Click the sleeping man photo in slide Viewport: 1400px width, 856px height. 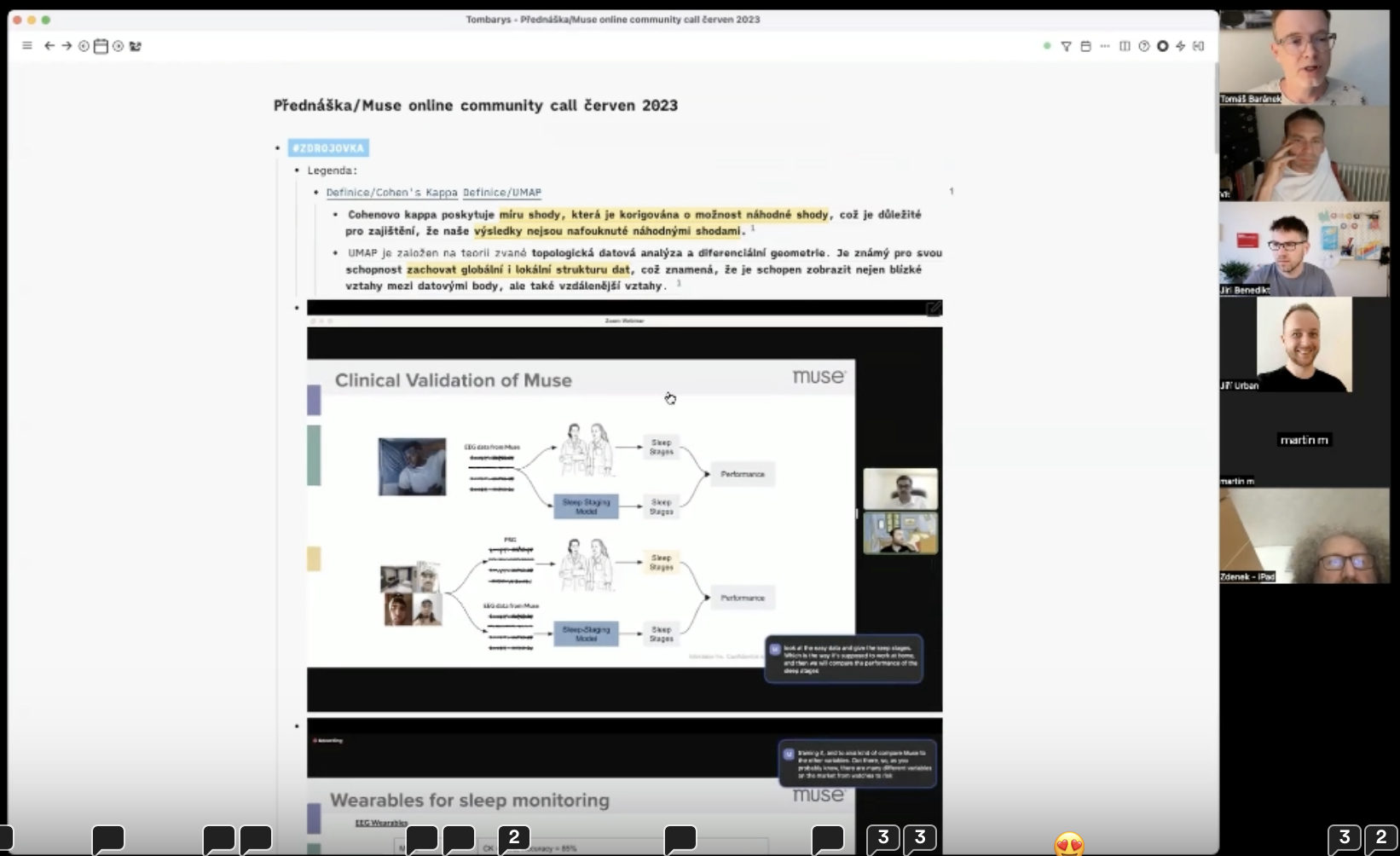[412, 466]
